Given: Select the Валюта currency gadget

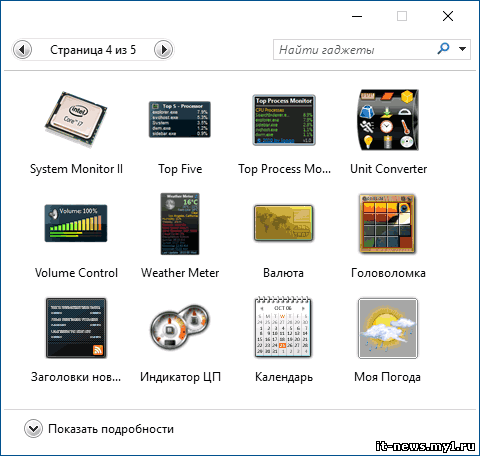Looking at the screenshot, I should [284, 223].
